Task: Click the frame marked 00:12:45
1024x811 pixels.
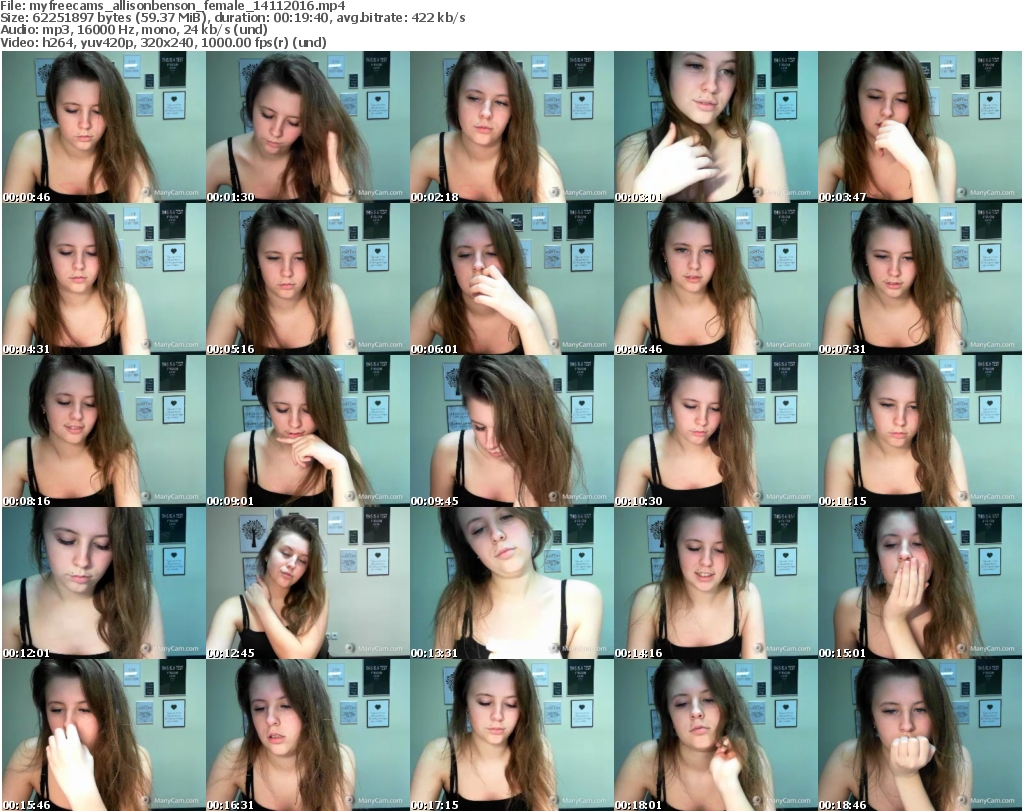Action: [x=307, y=583]
